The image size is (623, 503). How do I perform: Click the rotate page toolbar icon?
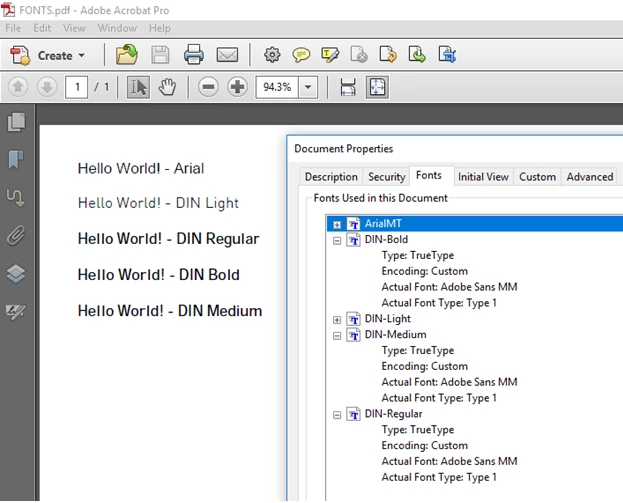[x=388, y=54]
